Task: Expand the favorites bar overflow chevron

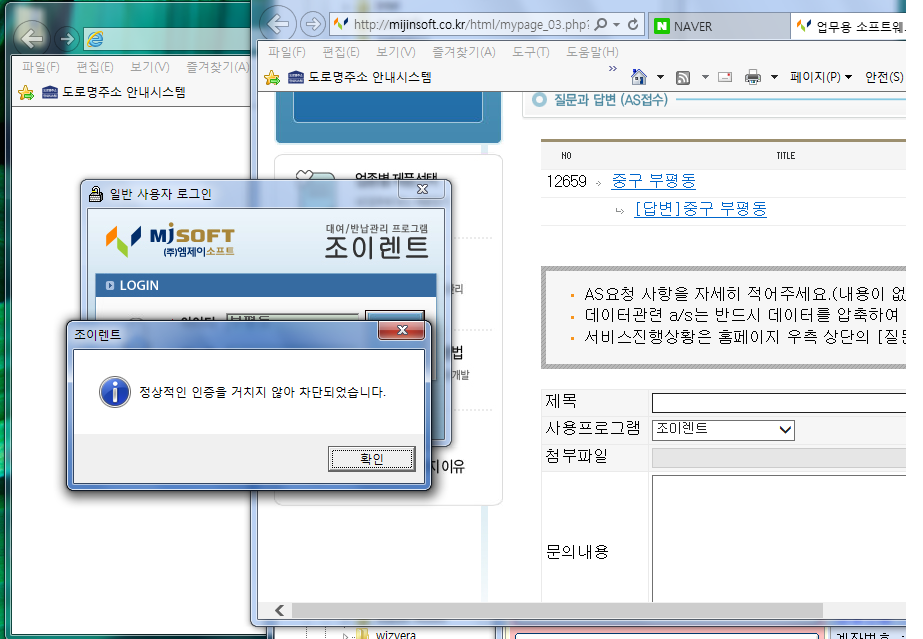Action: point(613,68)
